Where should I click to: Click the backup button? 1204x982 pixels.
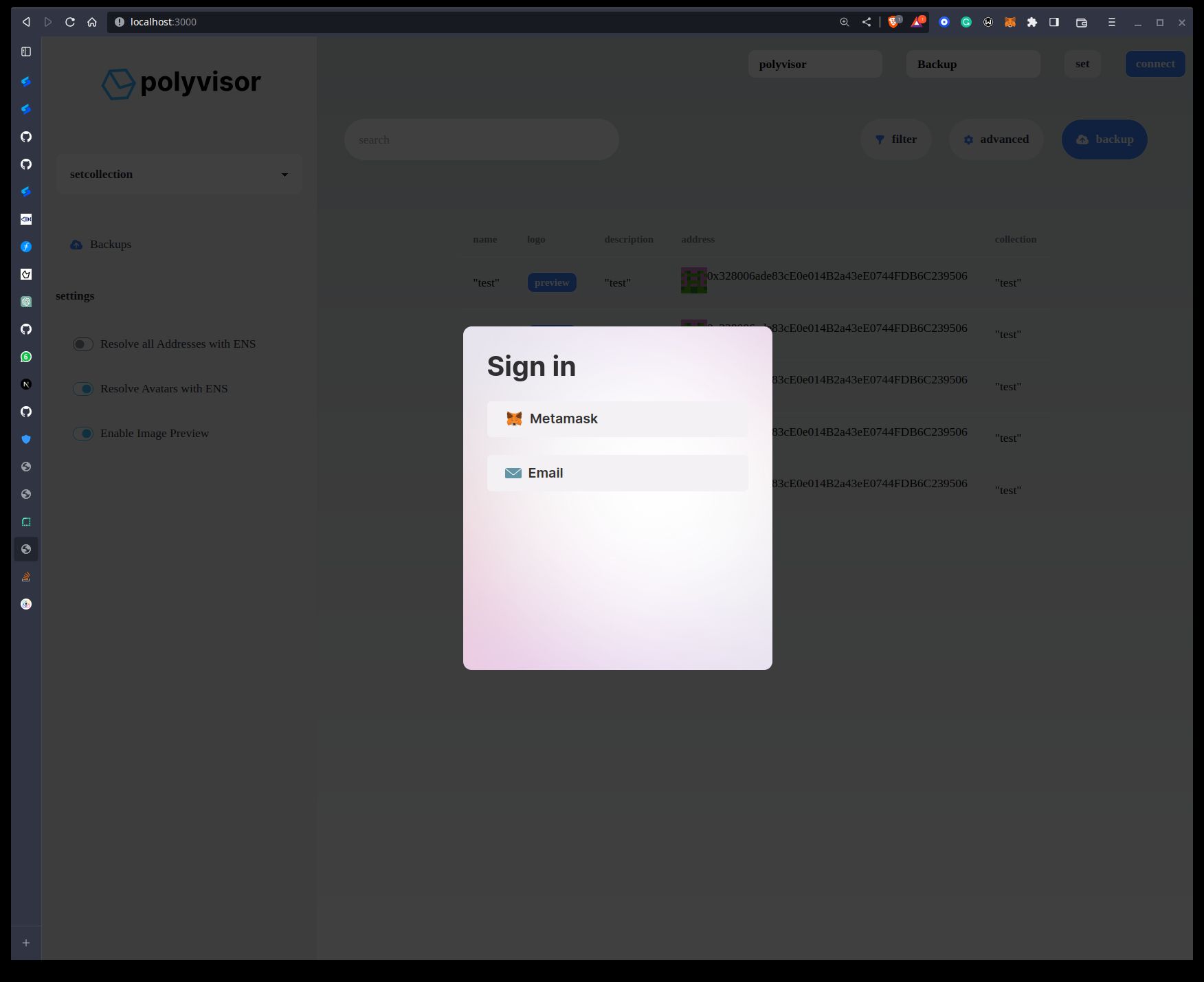pos(1104,140)
